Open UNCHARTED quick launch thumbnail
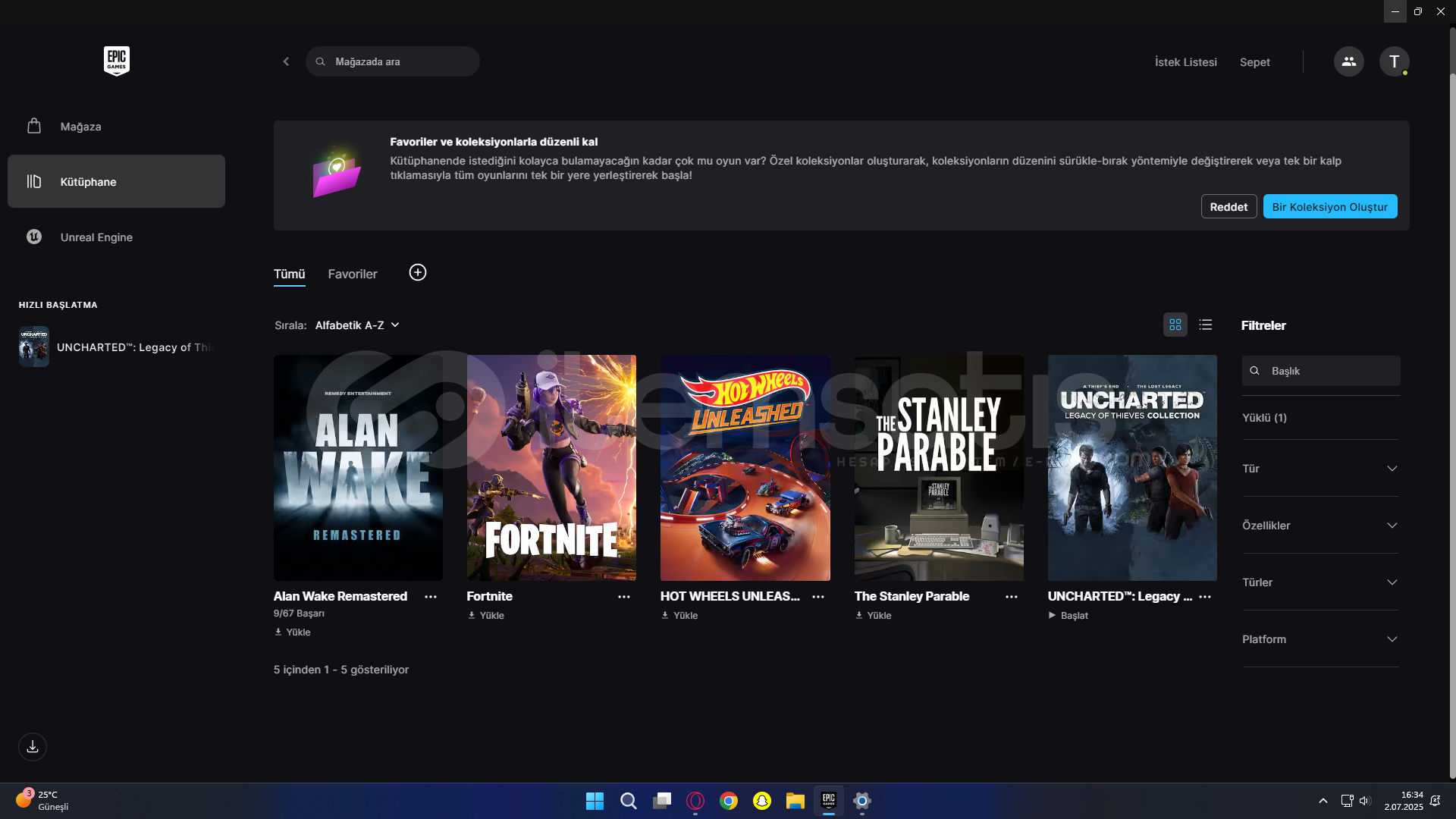Screen dimensions: 1456x819 coord(34,347)
